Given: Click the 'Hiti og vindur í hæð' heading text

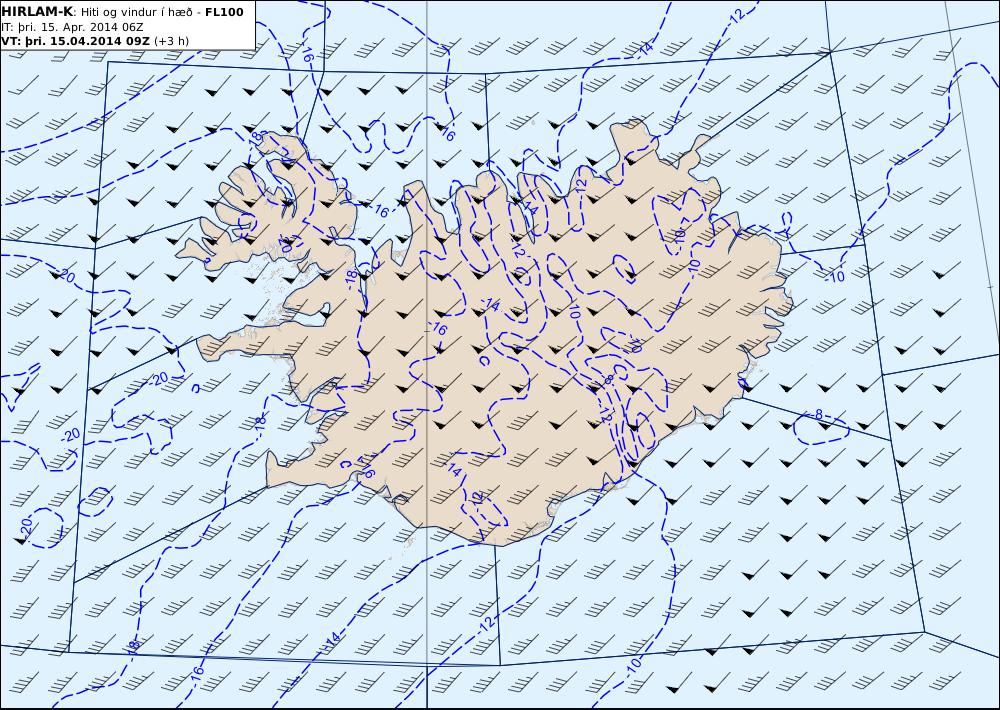Looking at the screenshot, I should coord(136,12).
